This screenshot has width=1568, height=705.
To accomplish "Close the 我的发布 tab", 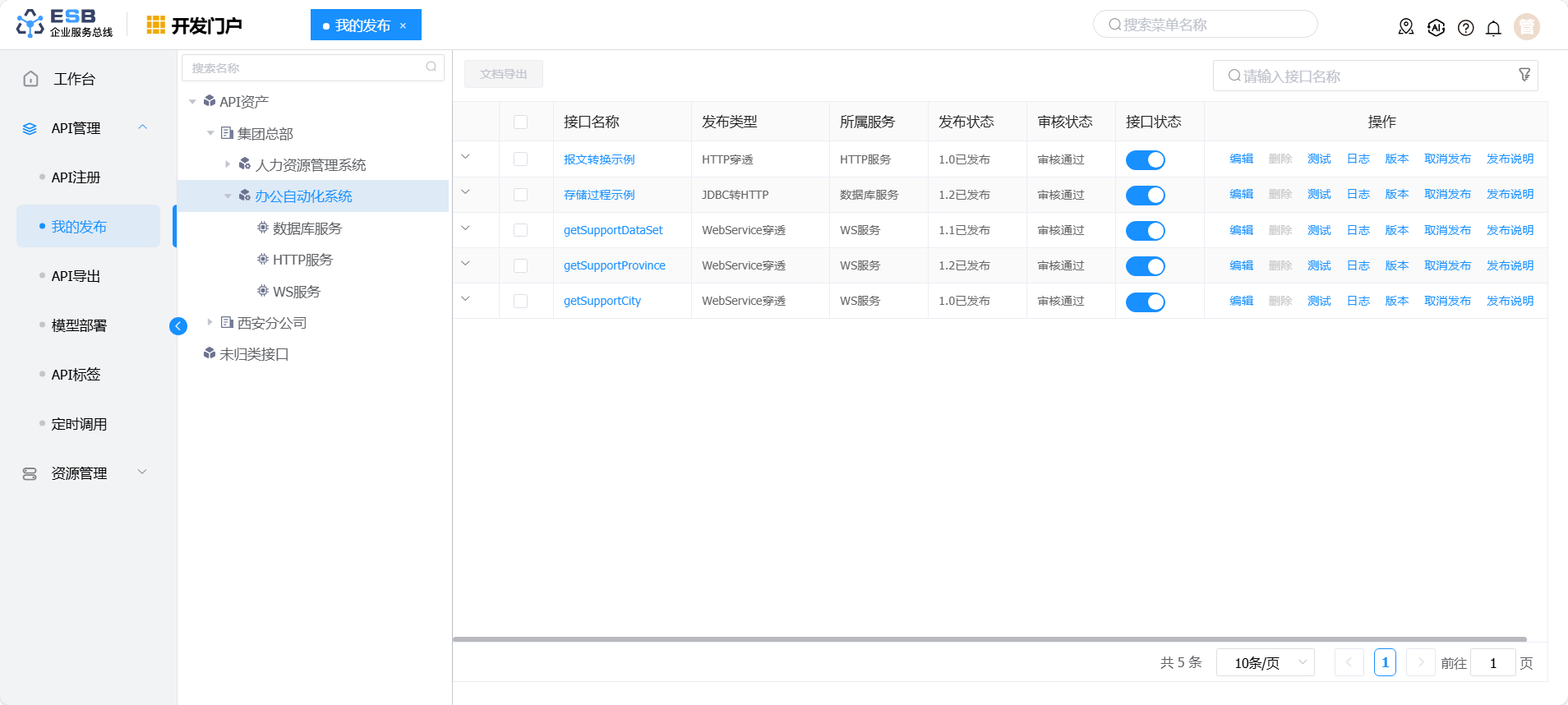I will click(403, 25).
